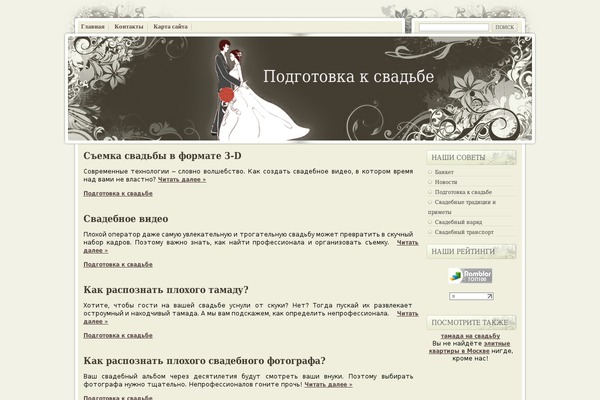Viewport: 600px width, 400px height.
Task: Open article Как распознать плохого тамаду?
Action: pos(166,290)
